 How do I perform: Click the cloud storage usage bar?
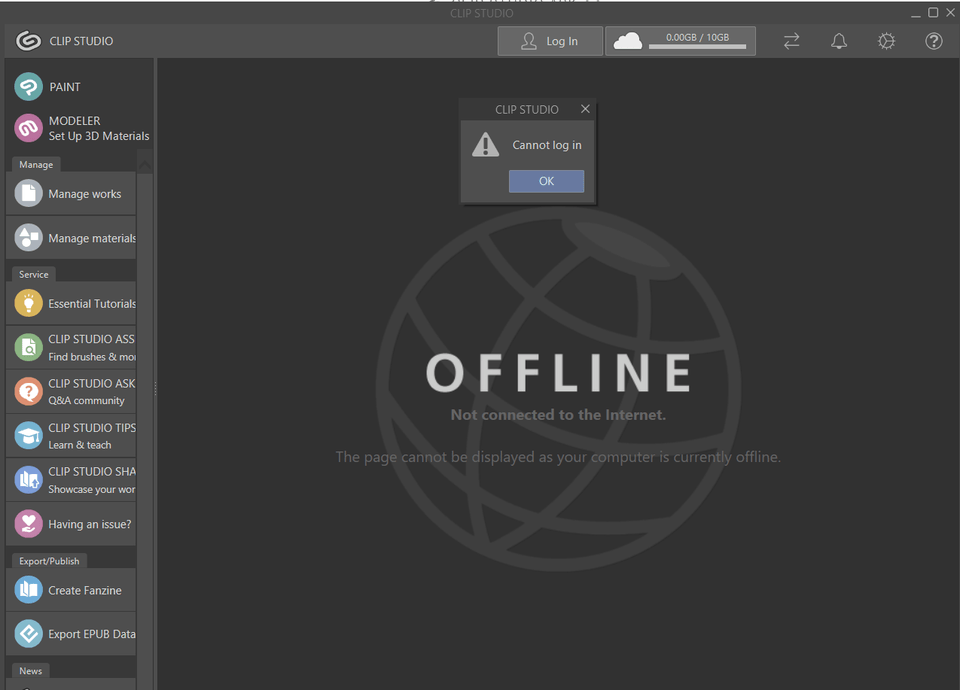click(697, 46)
